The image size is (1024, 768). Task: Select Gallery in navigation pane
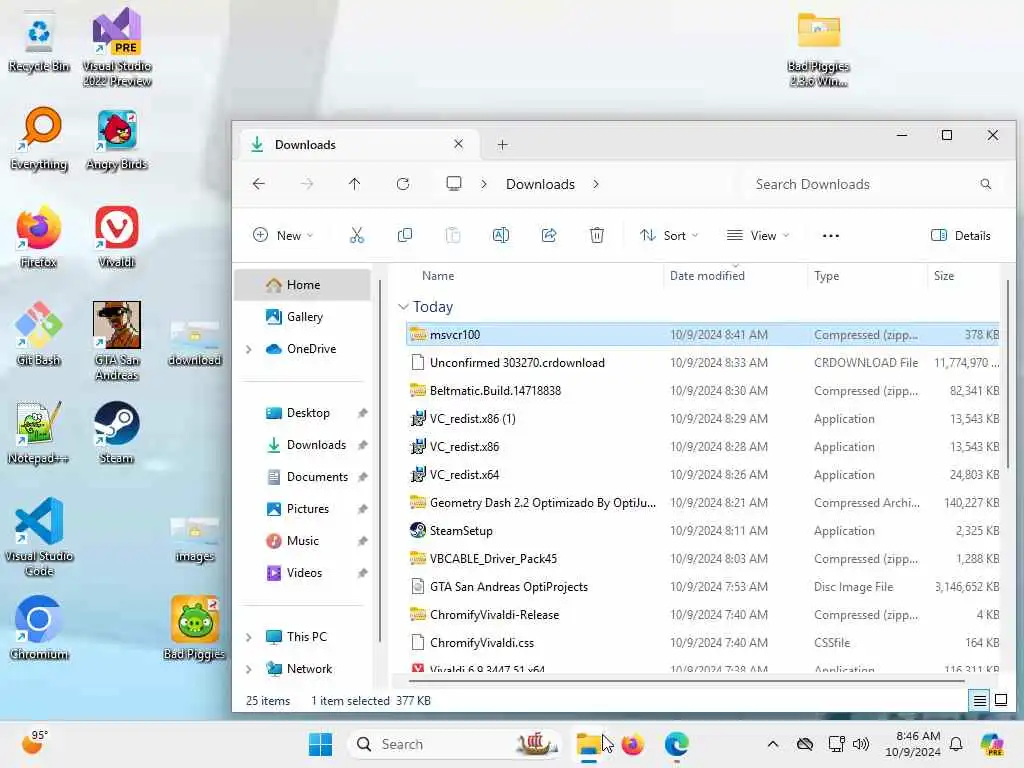pos(302,317)
